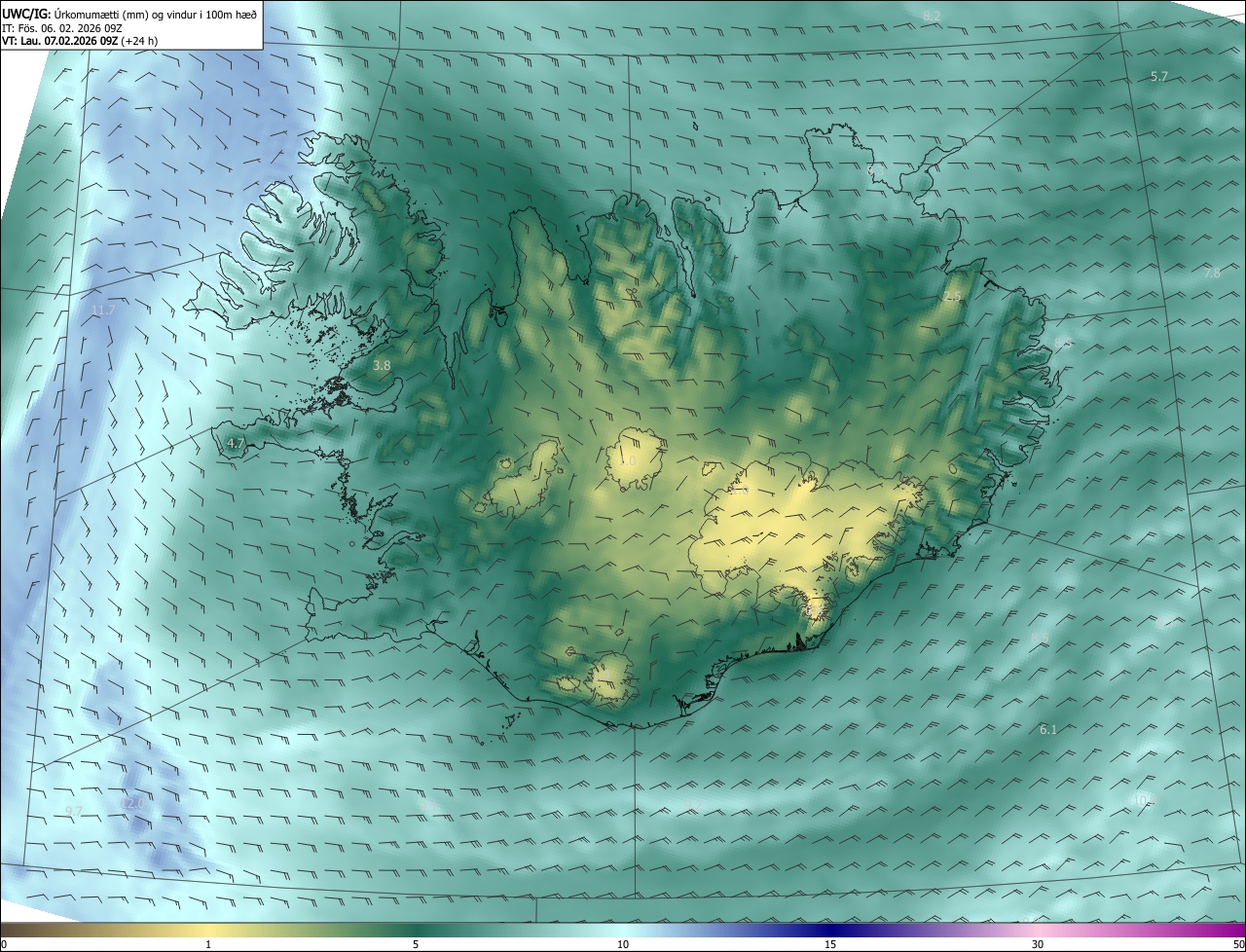Click the color scale label '15'
Viewport: 1246px width, 952px height.
pos(830,944)
